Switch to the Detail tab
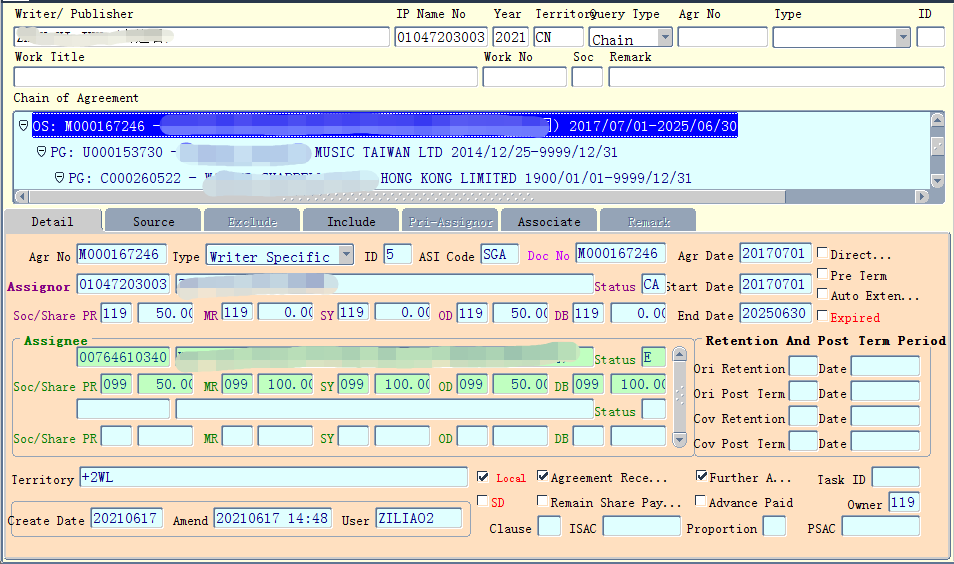The width and height of the screenshot is (954, 564). [53, 221]
